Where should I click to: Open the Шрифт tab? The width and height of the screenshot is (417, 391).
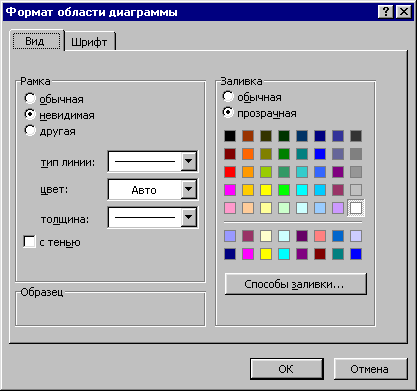pyautogui.click(x=89, y=42)
